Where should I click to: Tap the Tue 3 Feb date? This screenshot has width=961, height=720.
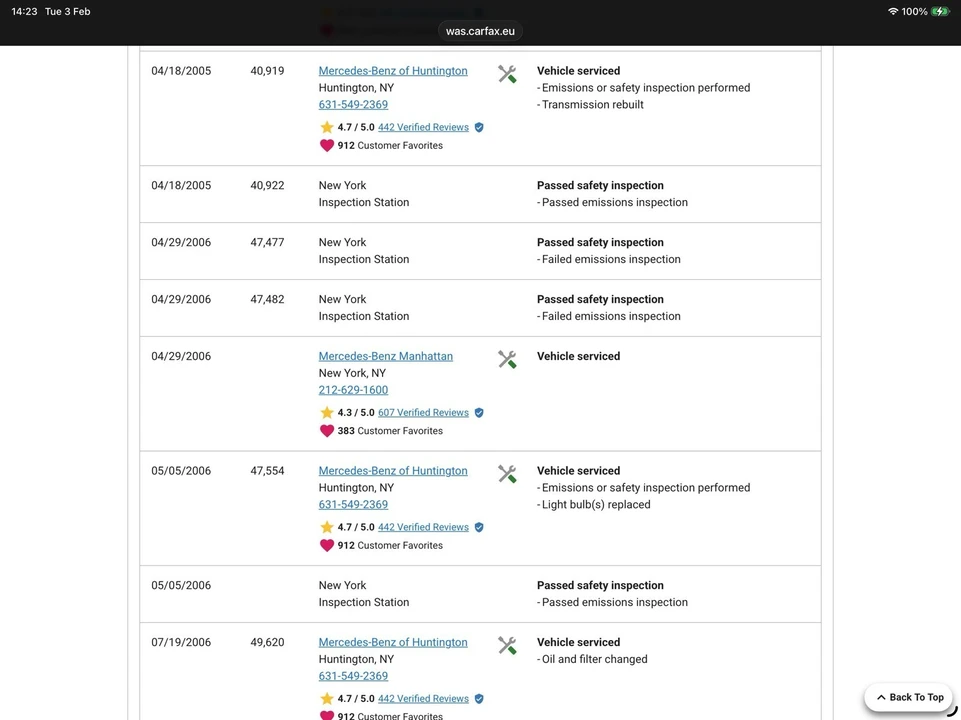[x=67, y=12]
